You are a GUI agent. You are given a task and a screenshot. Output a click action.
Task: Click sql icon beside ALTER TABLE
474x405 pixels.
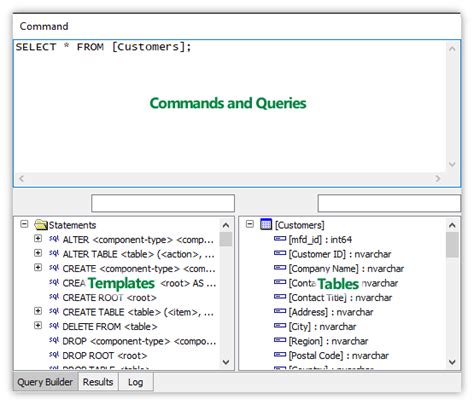click(54, 253)
